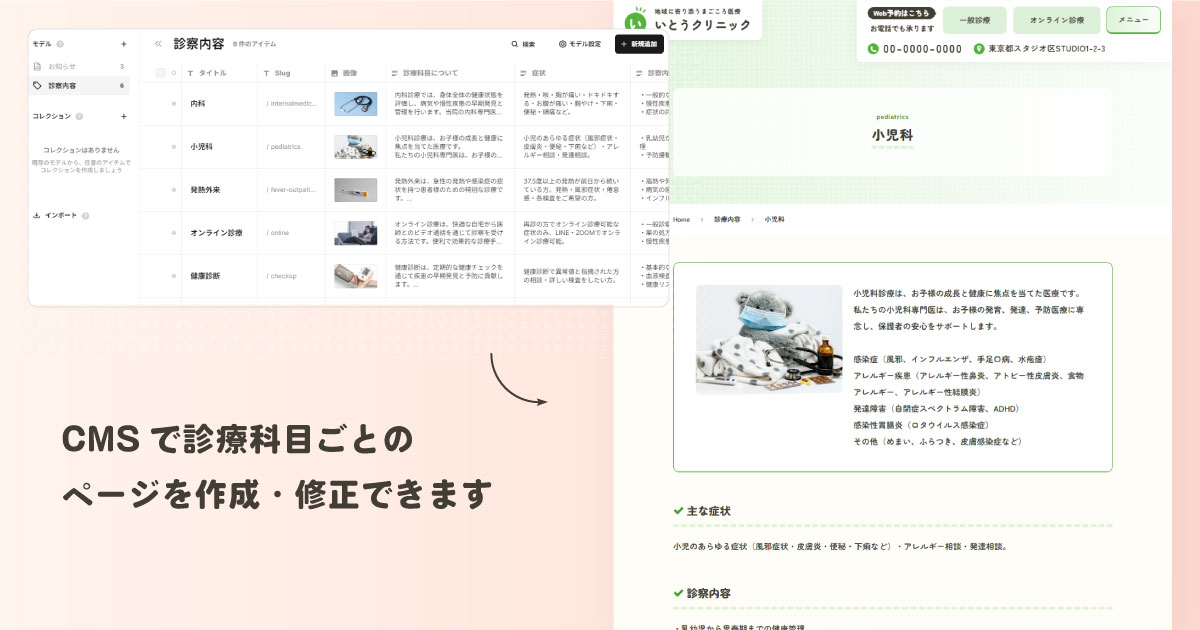Click オンライン診療 button in clinic header
This screenshot has width=1200, height=630.
(x=1056, y=20)
